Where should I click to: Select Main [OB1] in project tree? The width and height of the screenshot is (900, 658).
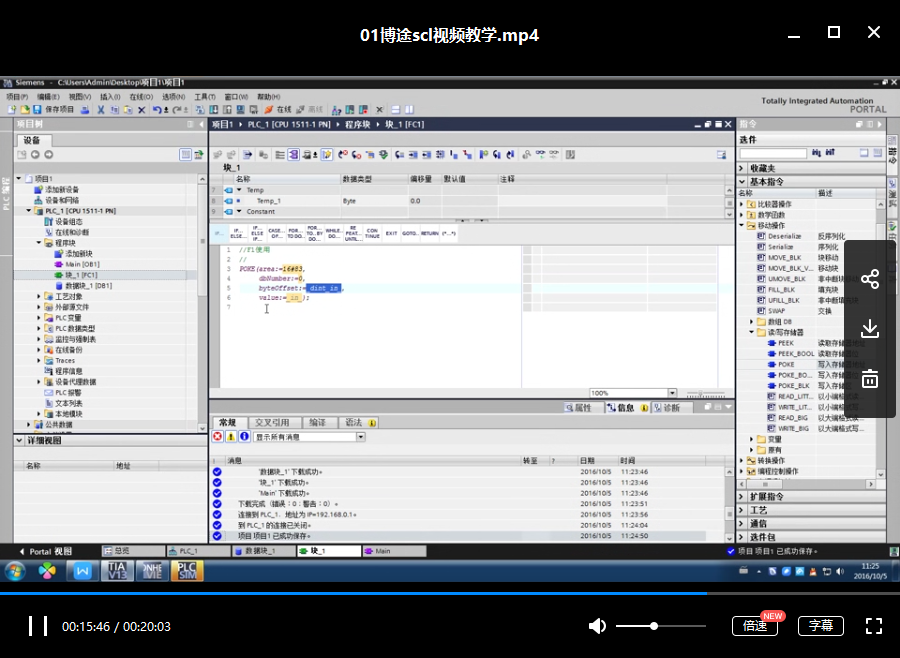pos(82,264)
